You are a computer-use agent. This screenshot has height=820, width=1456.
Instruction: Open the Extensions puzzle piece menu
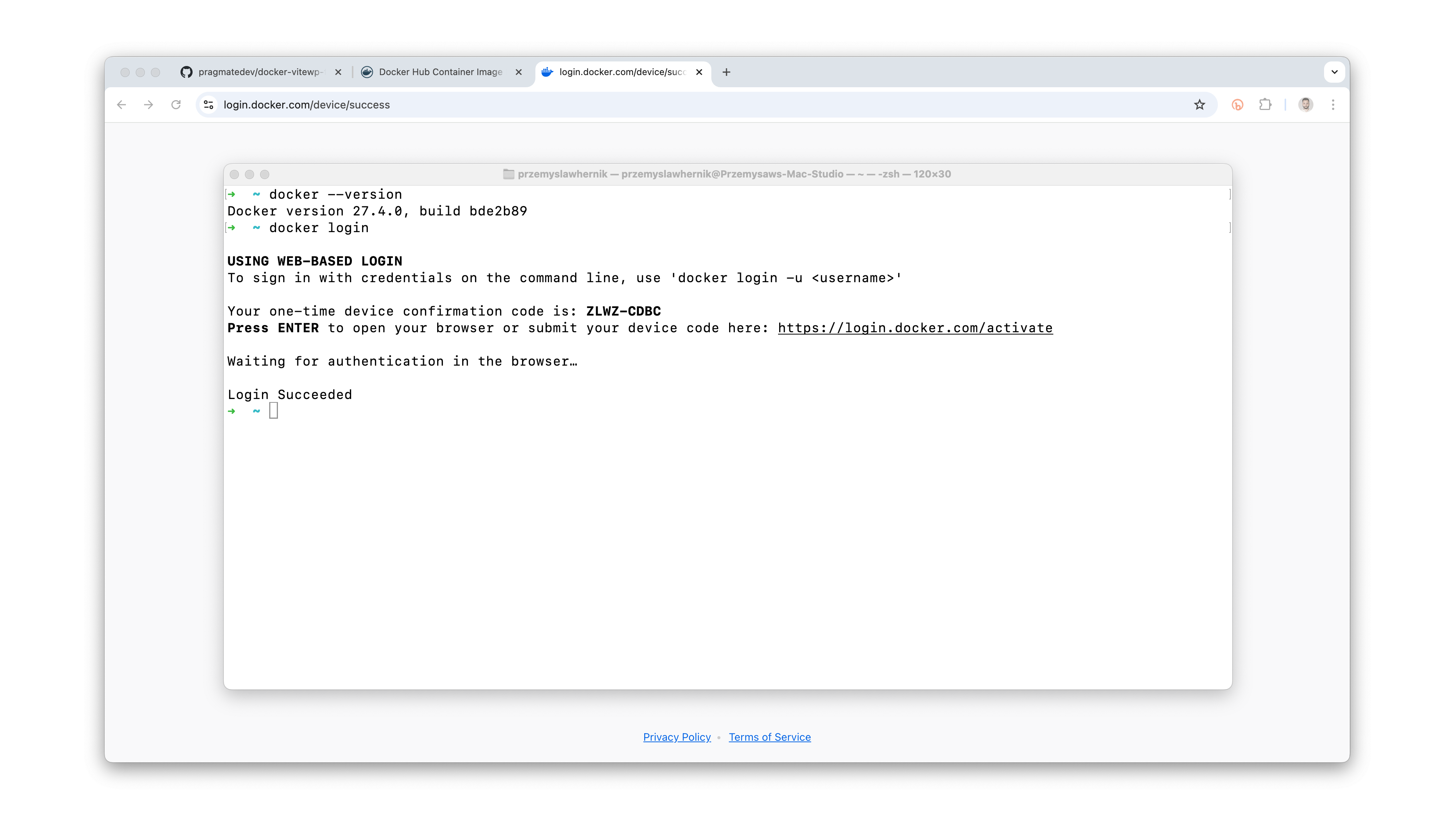[1265, 105]
